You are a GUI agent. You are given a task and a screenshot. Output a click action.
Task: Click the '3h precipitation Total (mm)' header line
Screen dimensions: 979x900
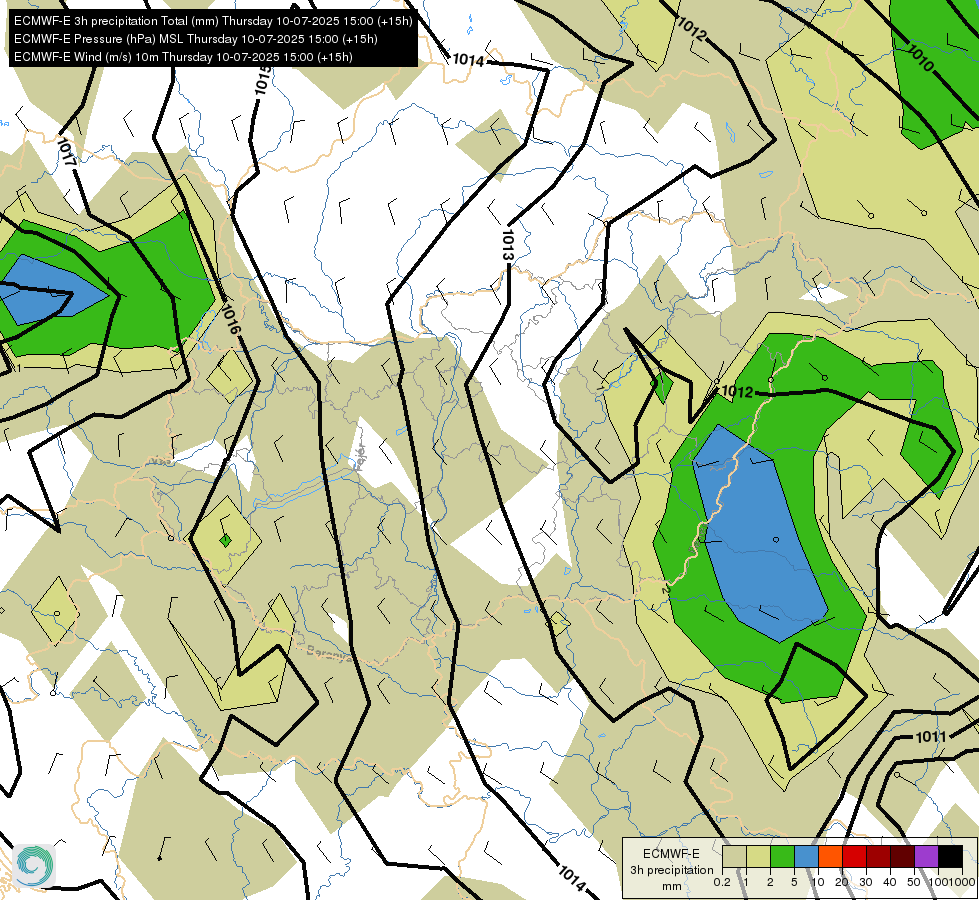[213, 21]
